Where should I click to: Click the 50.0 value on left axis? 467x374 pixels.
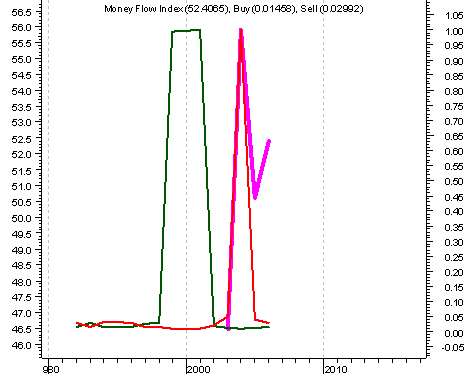(x=21, y=218)
